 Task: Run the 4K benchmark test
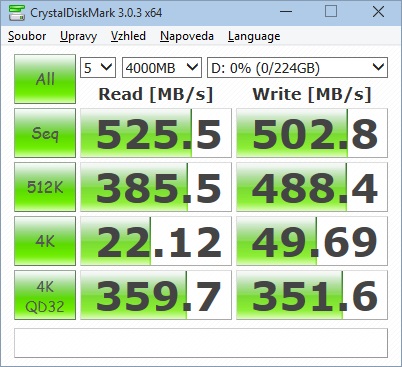pos(45,241)
